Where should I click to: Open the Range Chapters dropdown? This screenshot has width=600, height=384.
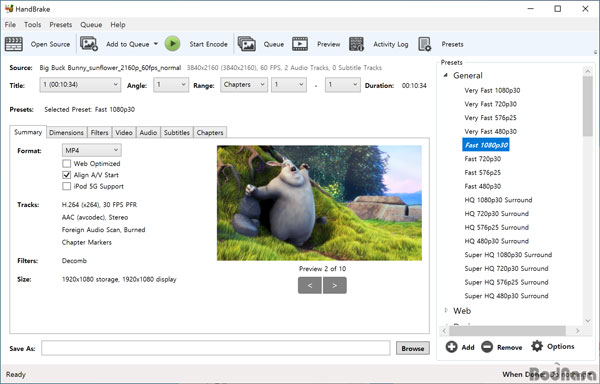point(244,85)
